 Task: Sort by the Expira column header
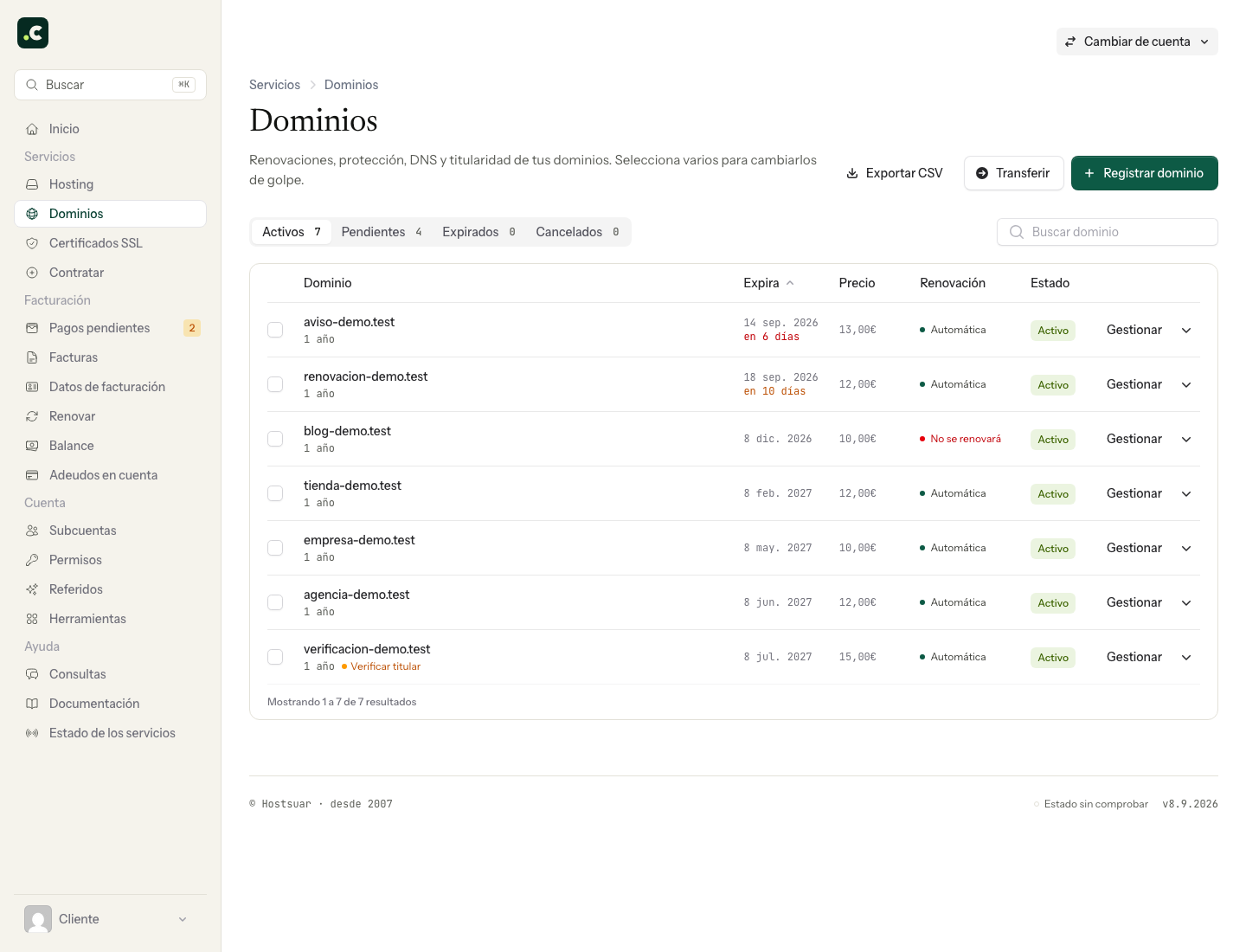768,283
